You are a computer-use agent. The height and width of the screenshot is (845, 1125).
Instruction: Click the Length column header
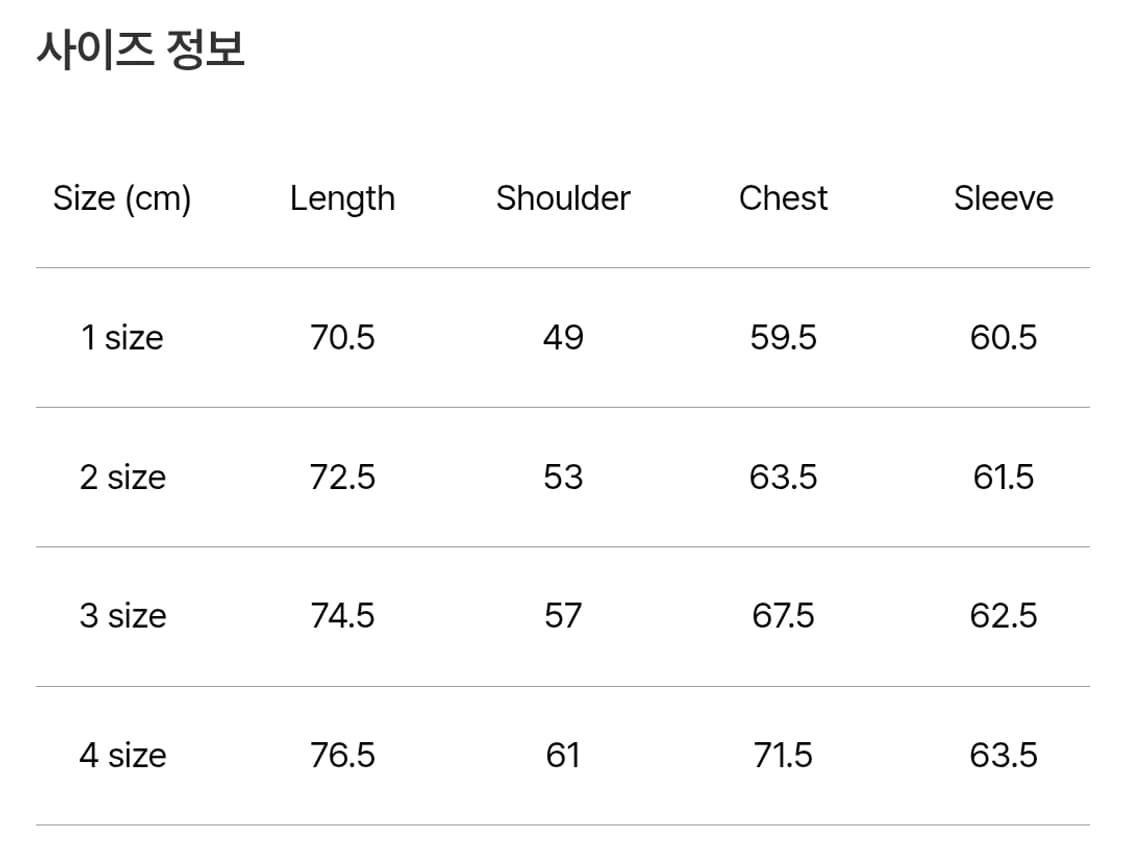[342, 198]
